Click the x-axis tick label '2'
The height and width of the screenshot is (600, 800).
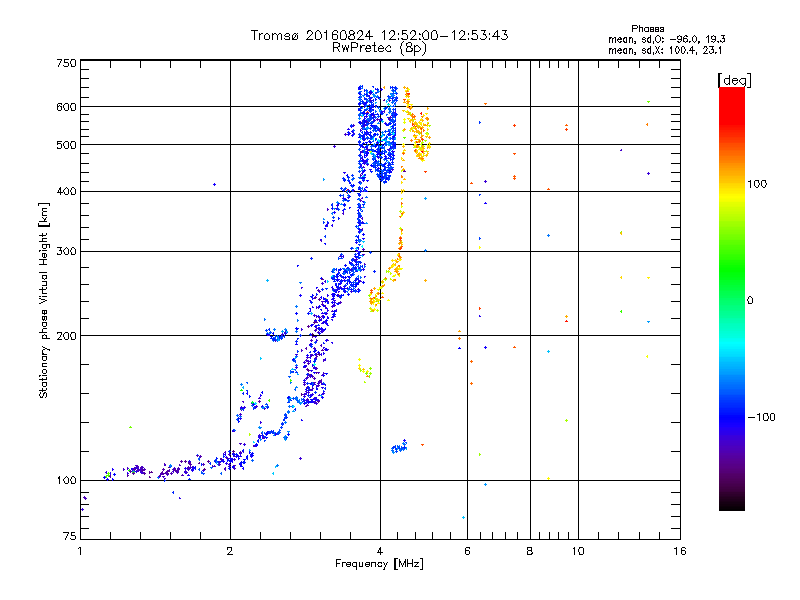click(x=230, y=551)
